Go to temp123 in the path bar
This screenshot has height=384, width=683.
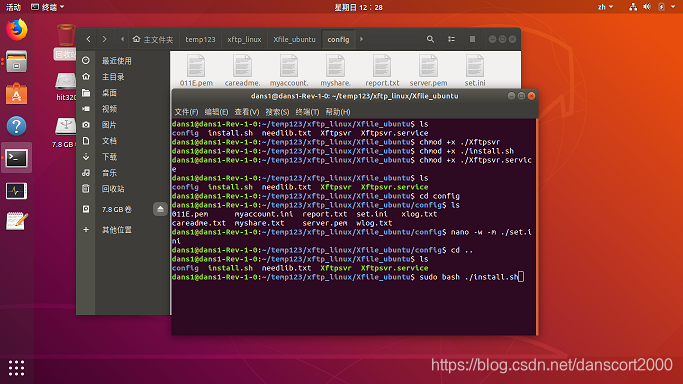(x=200, y=39)
